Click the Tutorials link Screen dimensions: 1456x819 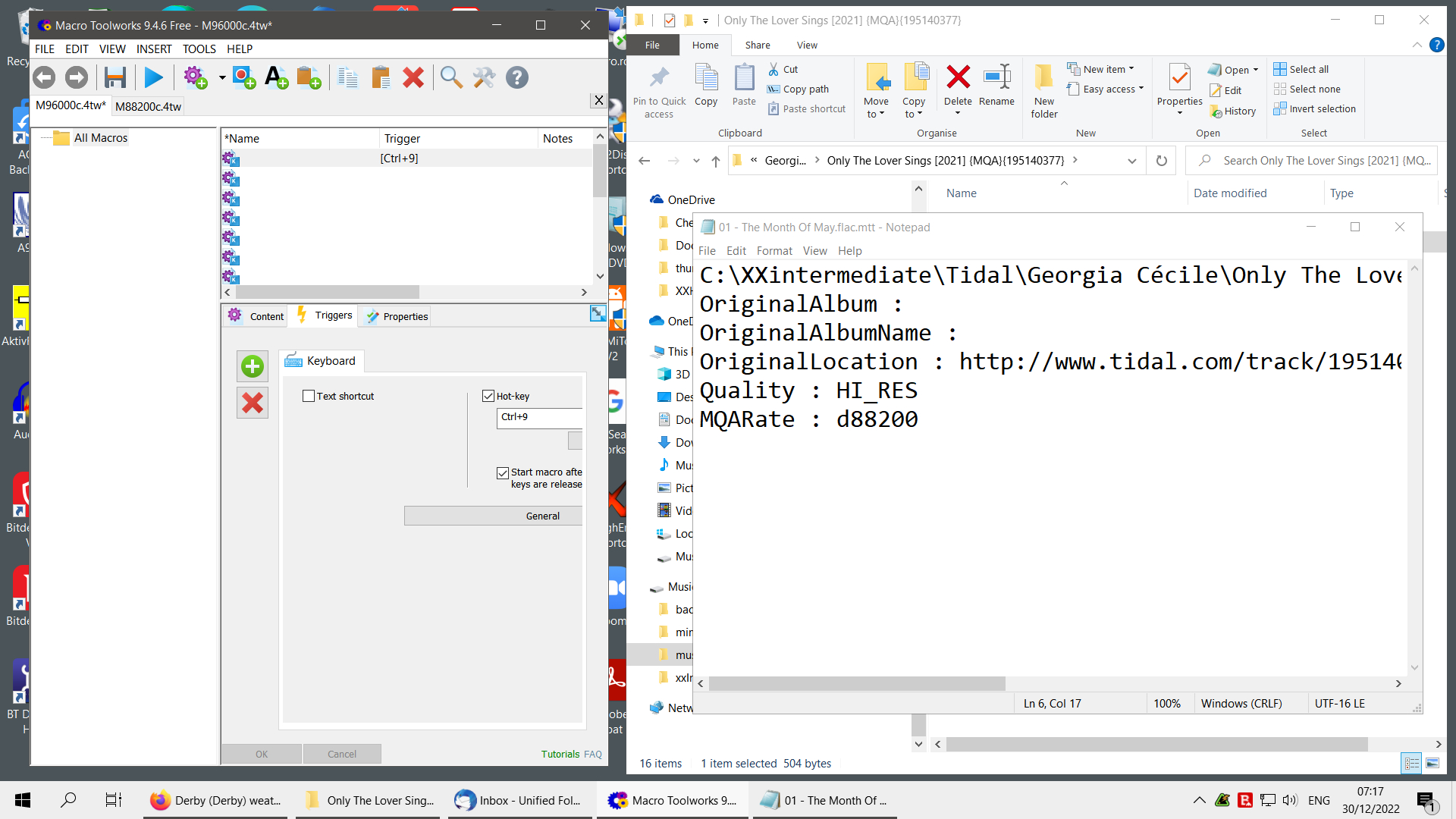pyautogui.click(x=560, y=754)
